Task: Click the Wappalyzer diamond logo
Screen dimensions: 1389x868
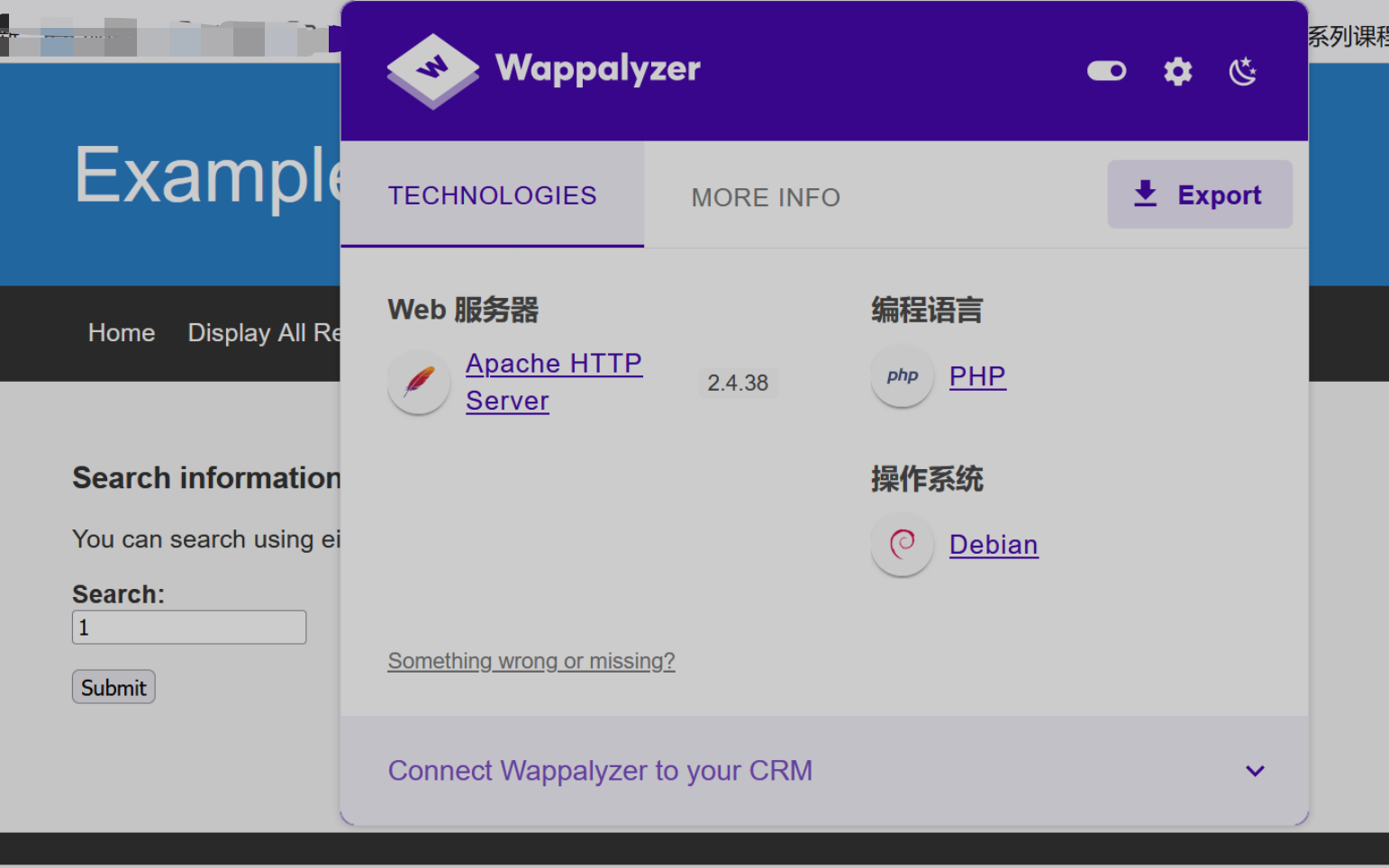Action: tap(433, 71)
